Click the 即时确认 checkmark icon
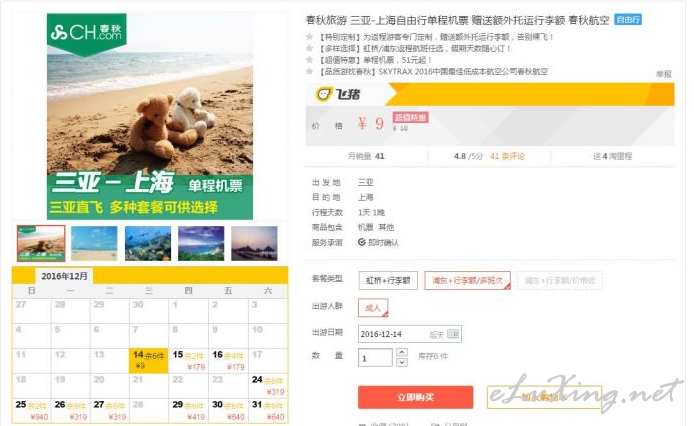The image size is (694, 426). (362, 242)
